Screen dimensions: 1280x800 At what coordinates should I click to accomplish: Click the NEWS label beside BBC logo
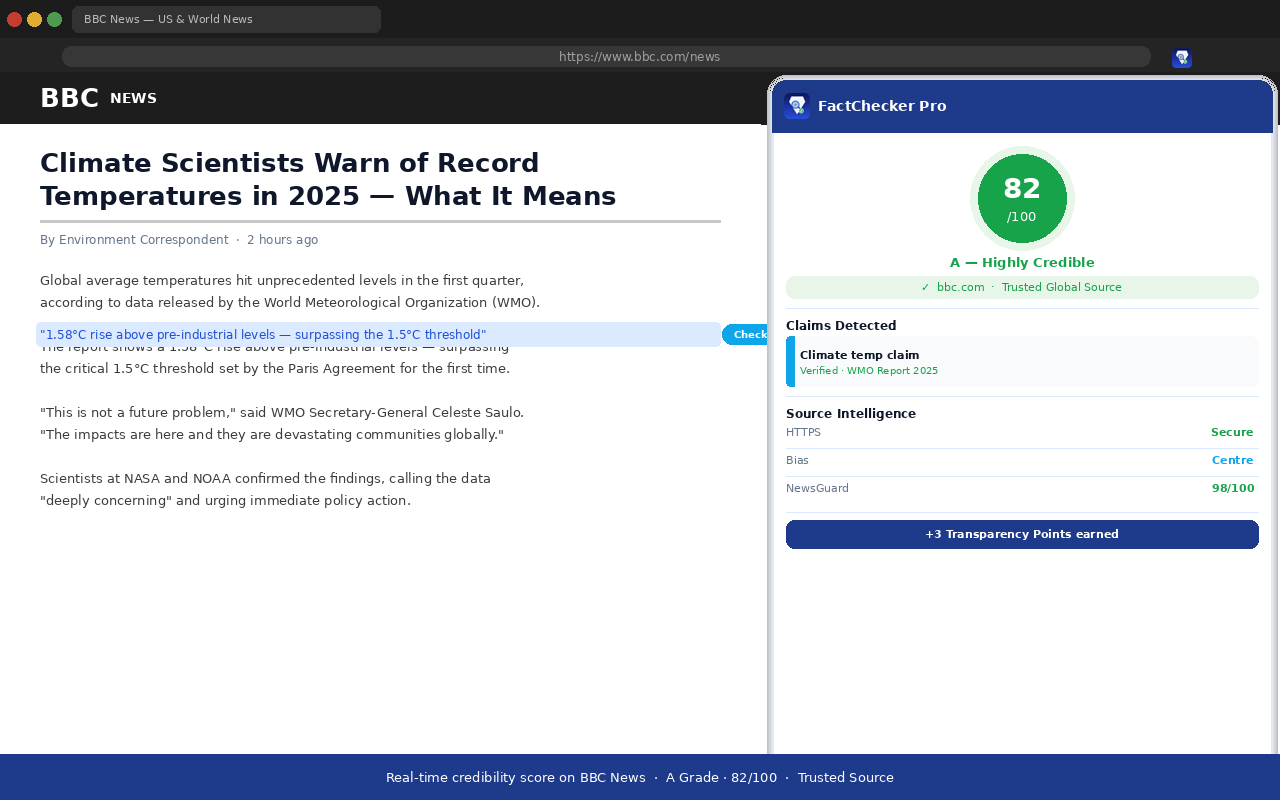click(x=133, y=98)
